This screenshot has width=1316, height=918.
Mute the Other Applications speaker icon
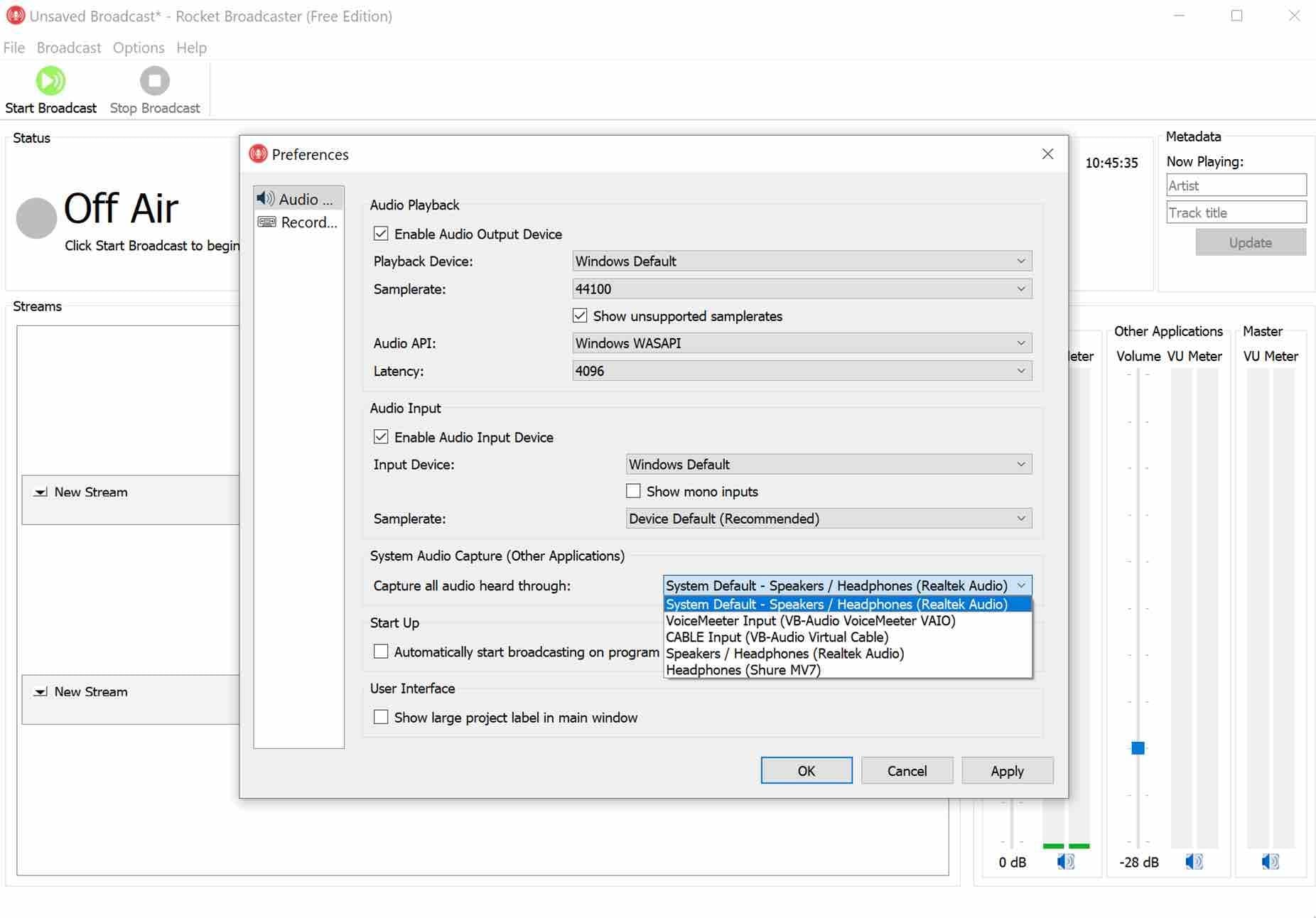(1193, 862)
